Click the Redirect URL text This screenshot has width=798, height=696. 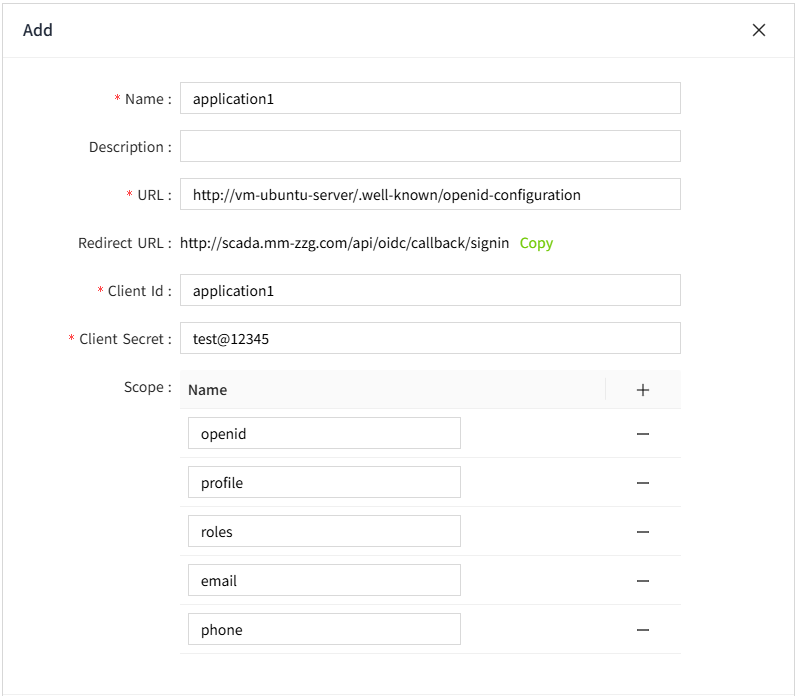coord(344,243)
